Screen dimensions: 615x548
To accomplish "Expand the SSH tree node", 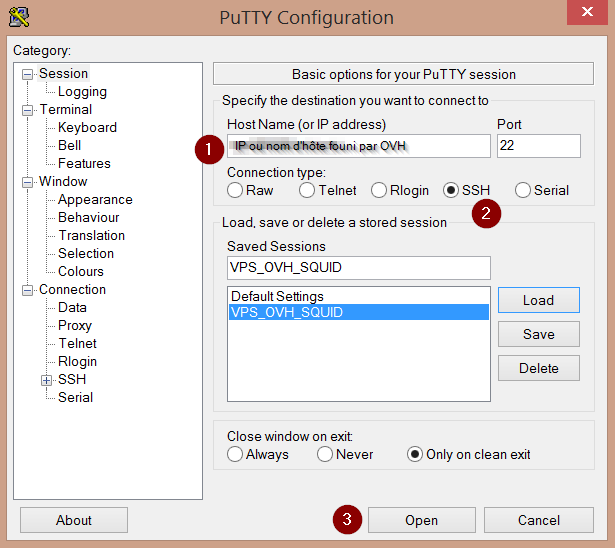I will (x=46, y=380).
